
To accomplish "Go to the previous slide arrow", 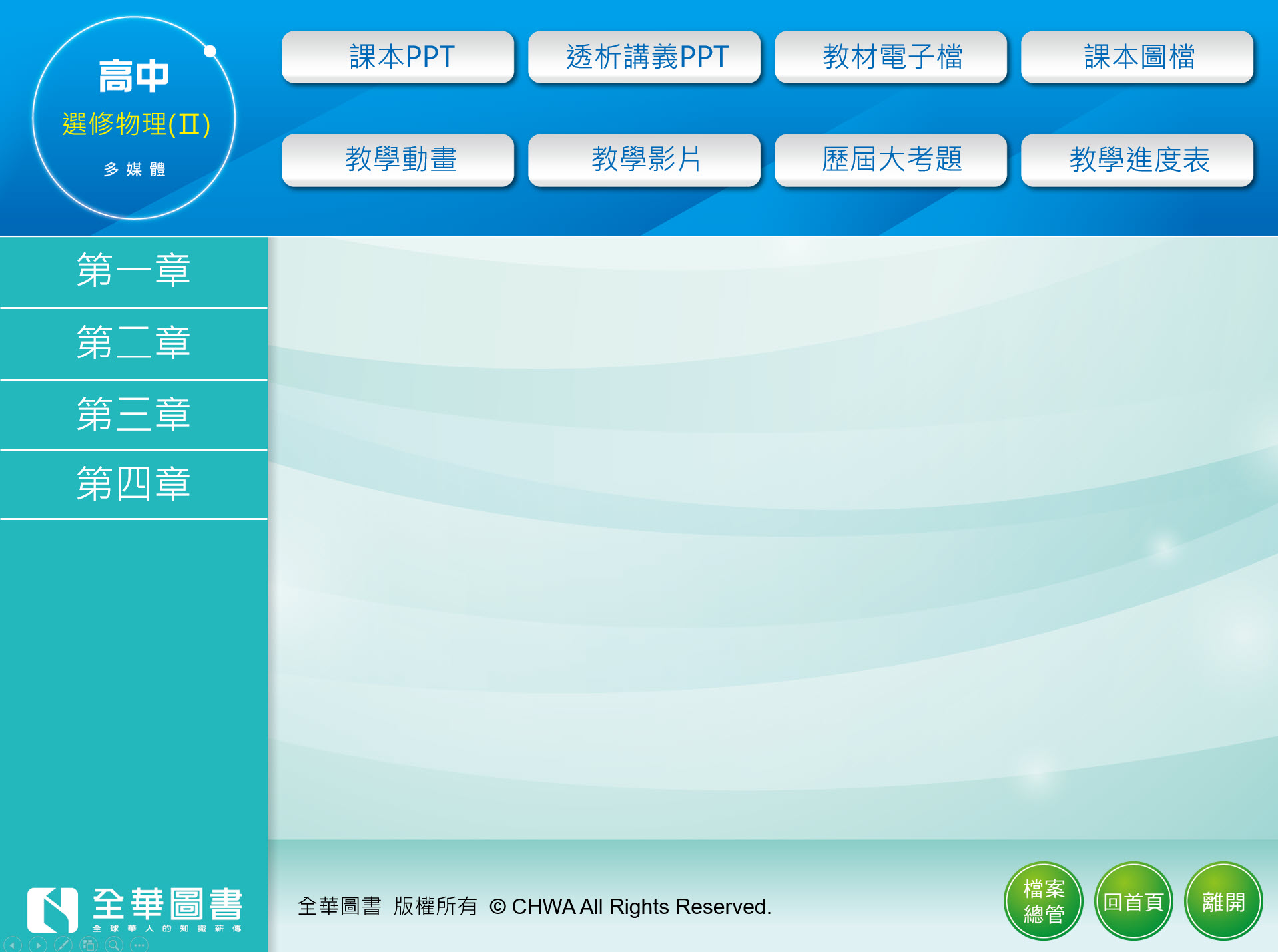I will [x=12, y=945].
